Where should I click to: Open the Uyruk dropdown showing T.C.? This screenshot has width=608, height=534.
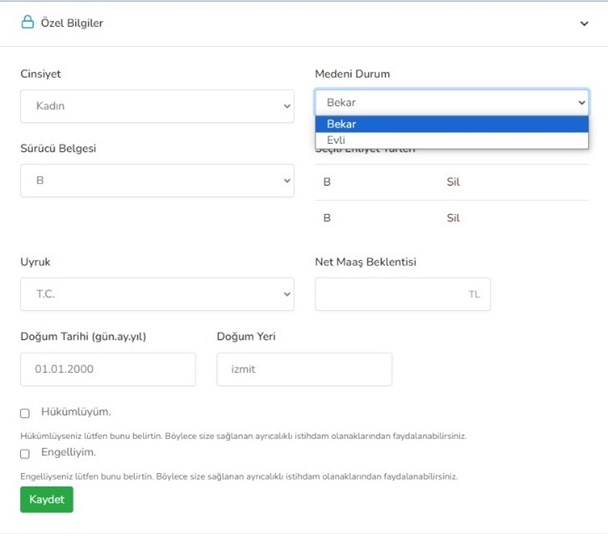pos(156,294)
